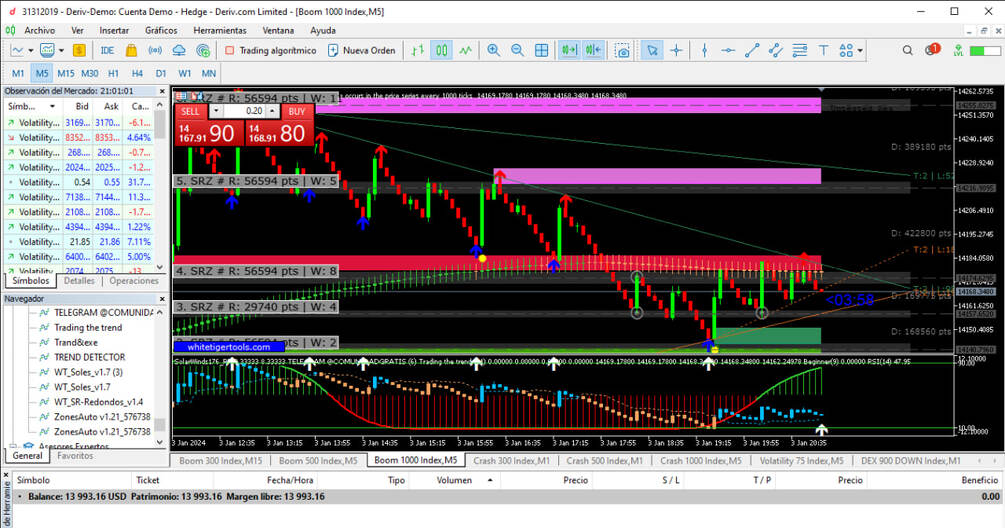1005x528 pixels.
Task: Toggle chart auto scroll to end
Action: (x=569, y=50)
